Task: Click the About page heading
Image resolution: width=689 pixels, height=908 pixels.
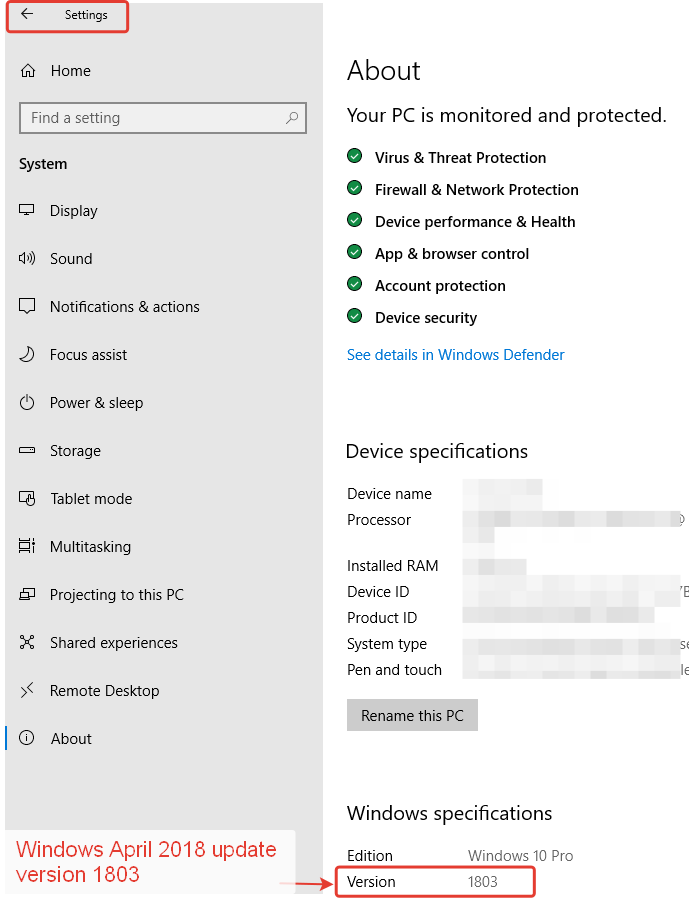Action: pyautogui.click(x=383, y=71)
